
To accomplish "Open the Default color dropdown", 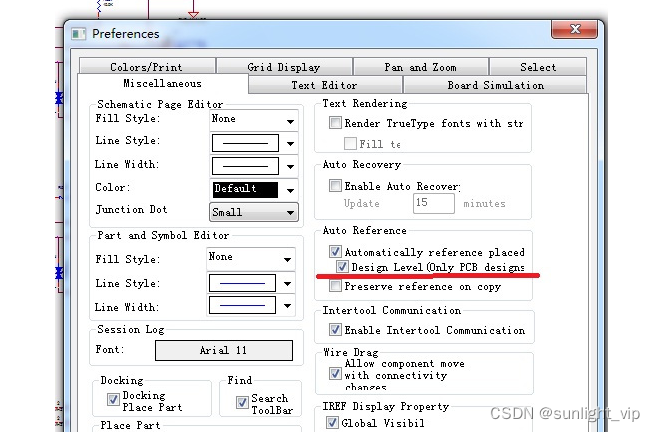I will click(x=291, y=190).
